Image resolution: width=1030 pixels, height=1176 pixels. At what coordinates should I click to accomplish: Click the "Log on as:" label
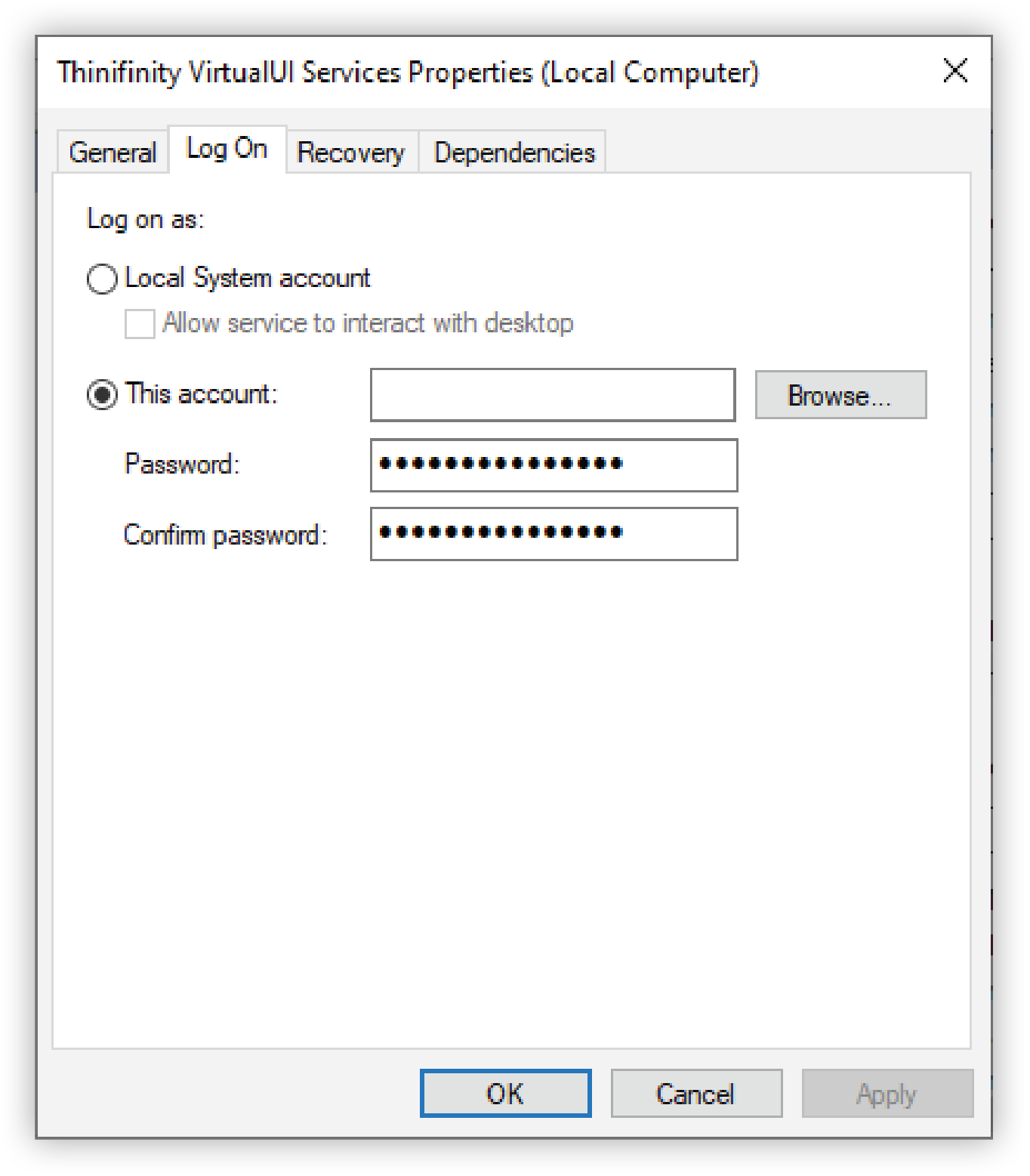click(145, 219)
